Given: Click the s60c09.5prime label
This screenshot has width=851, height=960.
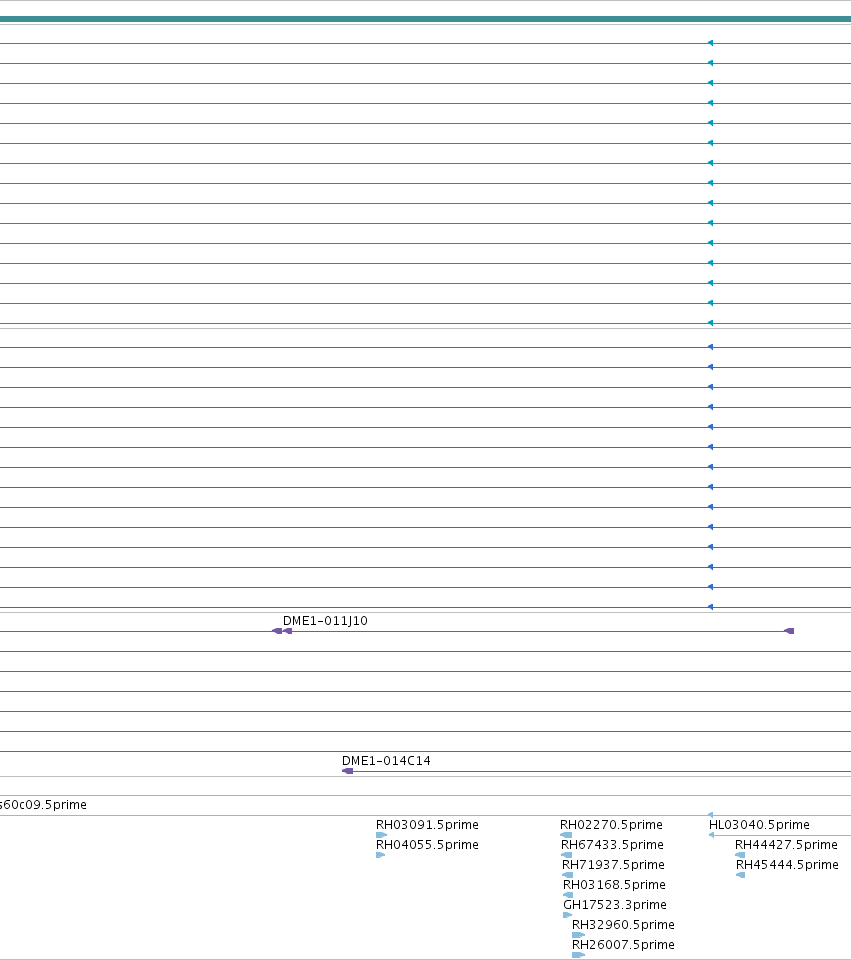Looking at the screenshot, I should pyautogui.click(x=43, y=804).
